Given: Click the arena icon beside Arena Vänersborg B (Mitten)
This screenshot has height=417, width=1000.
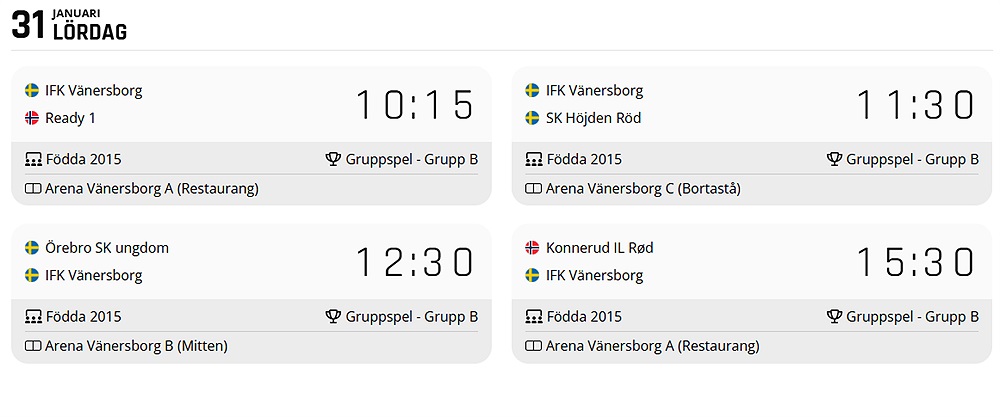Looking at the screenshot, I should pyautogui.click(x=33, y=346).
